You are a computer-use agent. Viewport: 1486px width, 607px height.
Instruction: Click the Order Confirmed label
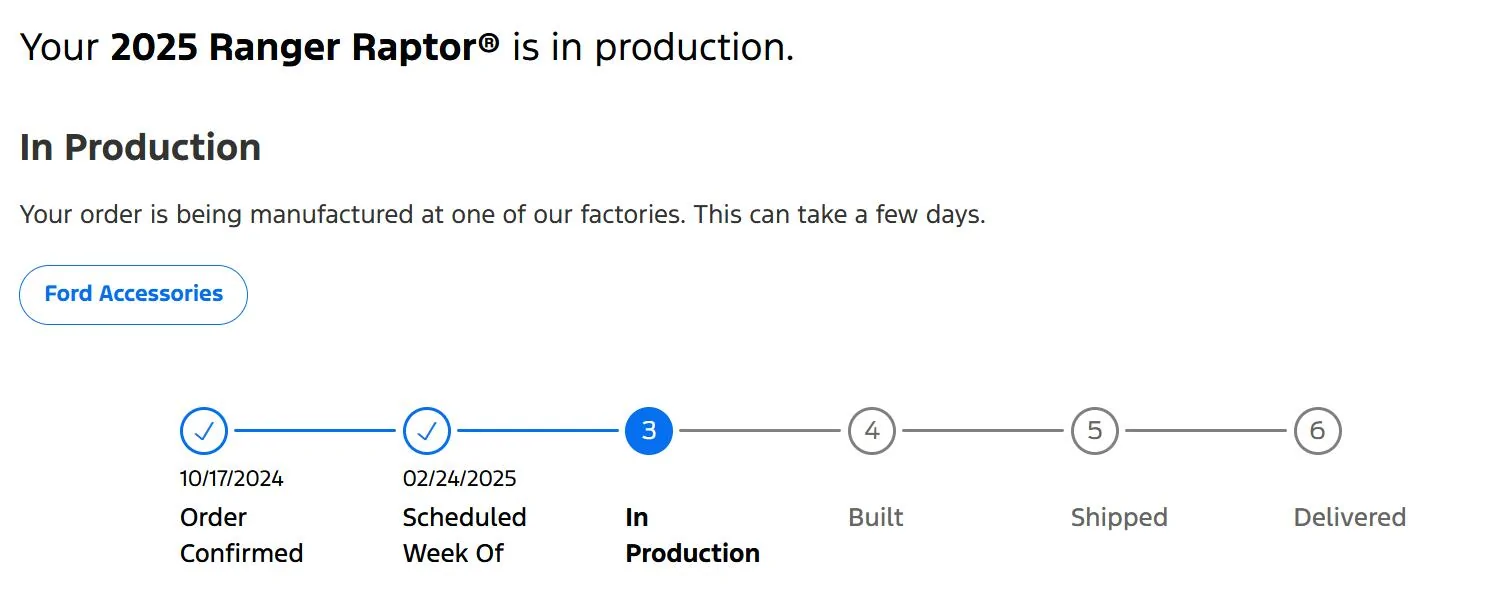pyautogui.click(x=241, y=535)
